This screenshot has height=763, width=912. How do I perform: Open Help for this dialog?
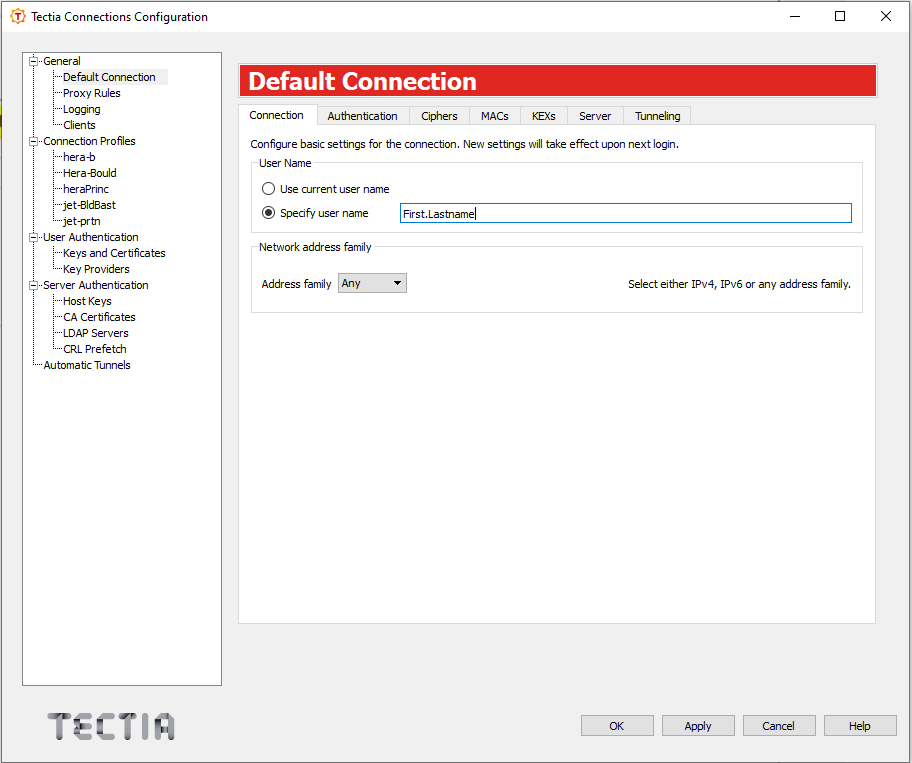tap(860, 726)
